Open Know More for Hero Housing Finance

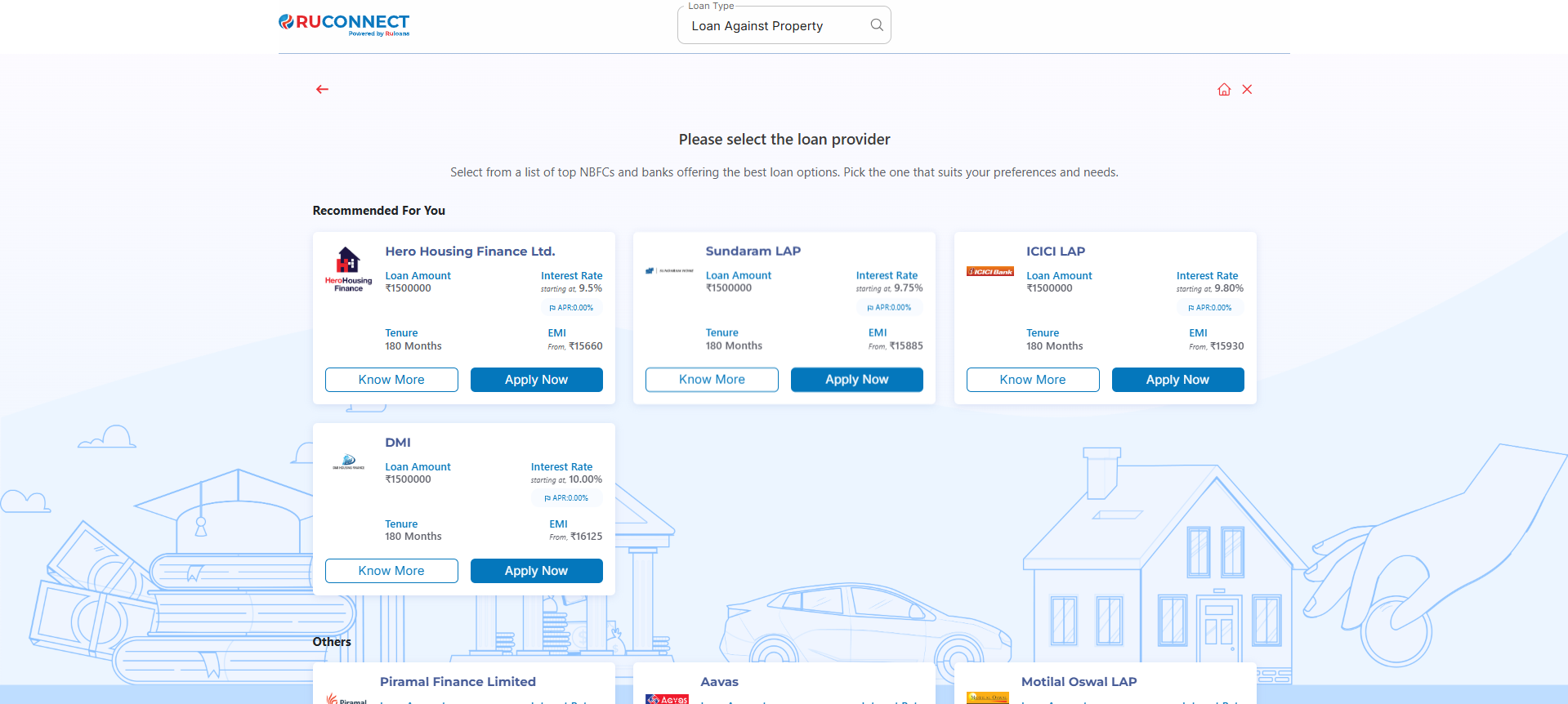tap(391, 380)
